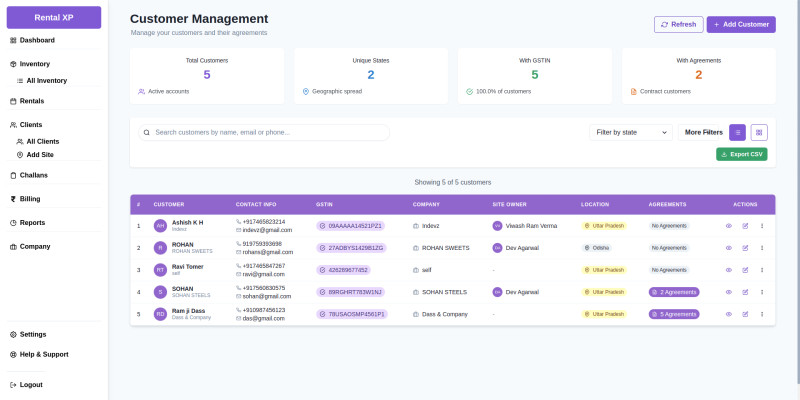Image resolution: width=800 pixels, height=400 pixels.
Task: View details with eye icon for Ravi Tomer
Action: [728, 270]
